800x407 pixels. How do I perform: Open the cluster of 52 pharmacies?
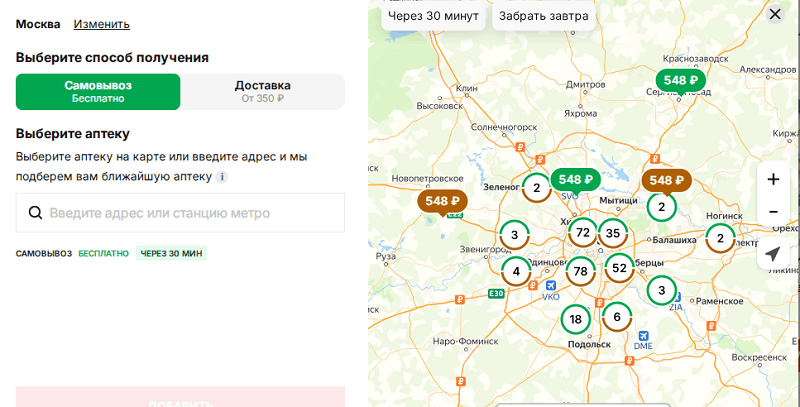(x=619, y=268)
